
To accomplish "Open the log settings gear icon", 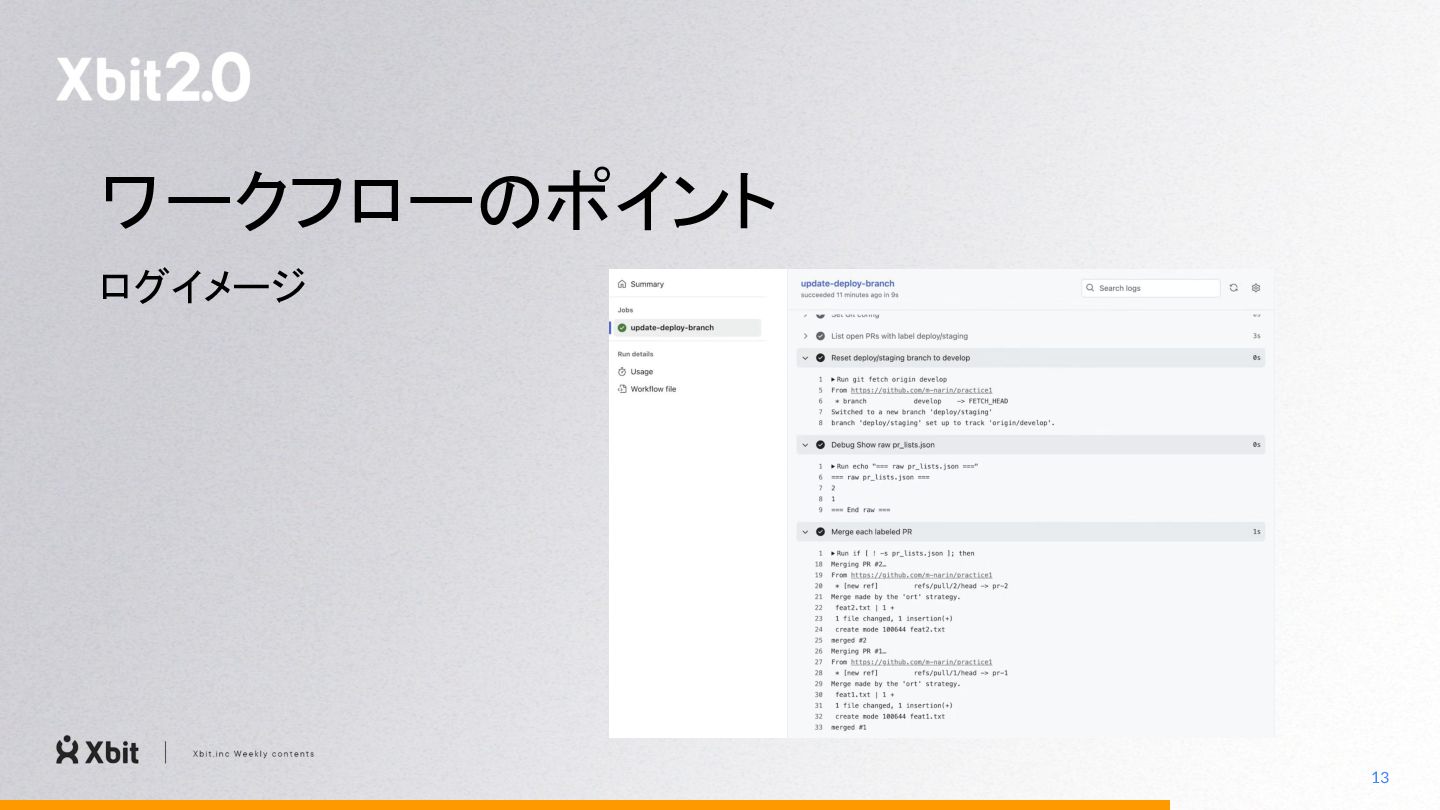I will (1256, 288).
